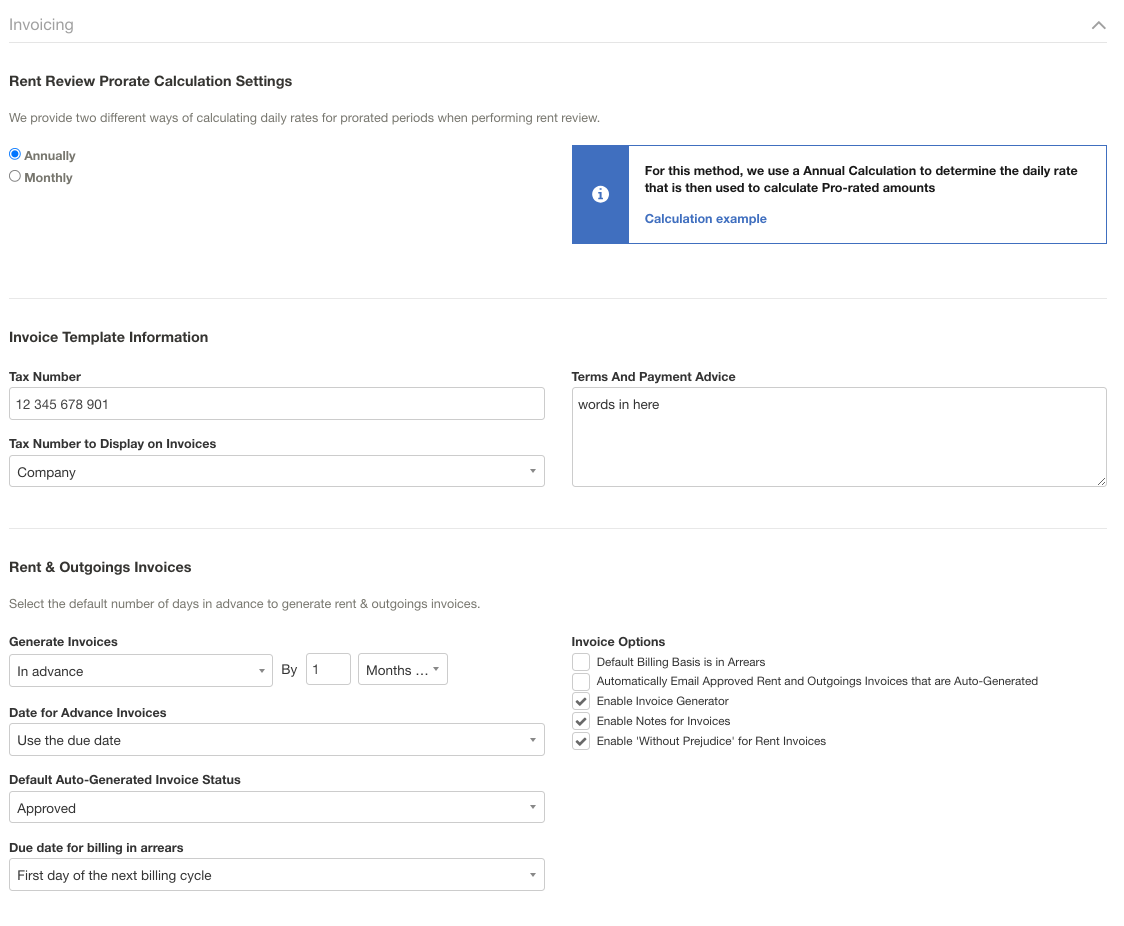Open Due date for billing in arrears dropdown
This screenshot has width=1124, height=926.
point(276,875)
